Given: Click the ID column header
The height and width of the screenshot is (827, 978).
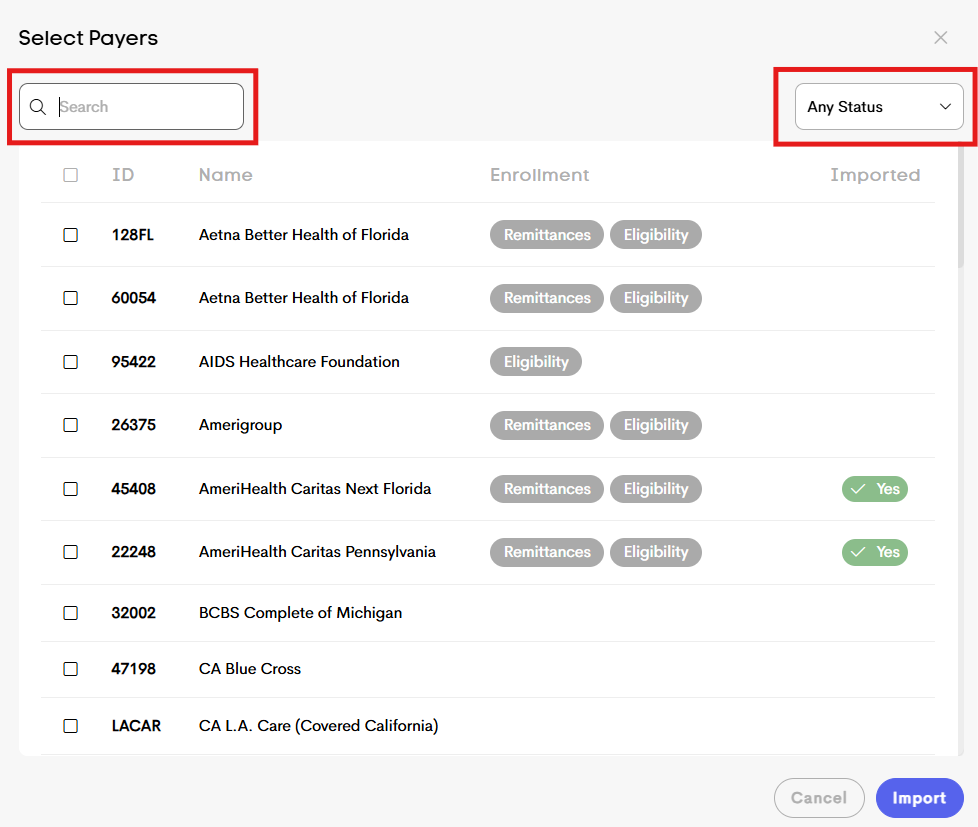Looking at the screenshot, I should pyautogui.click(x=123, y=175).
